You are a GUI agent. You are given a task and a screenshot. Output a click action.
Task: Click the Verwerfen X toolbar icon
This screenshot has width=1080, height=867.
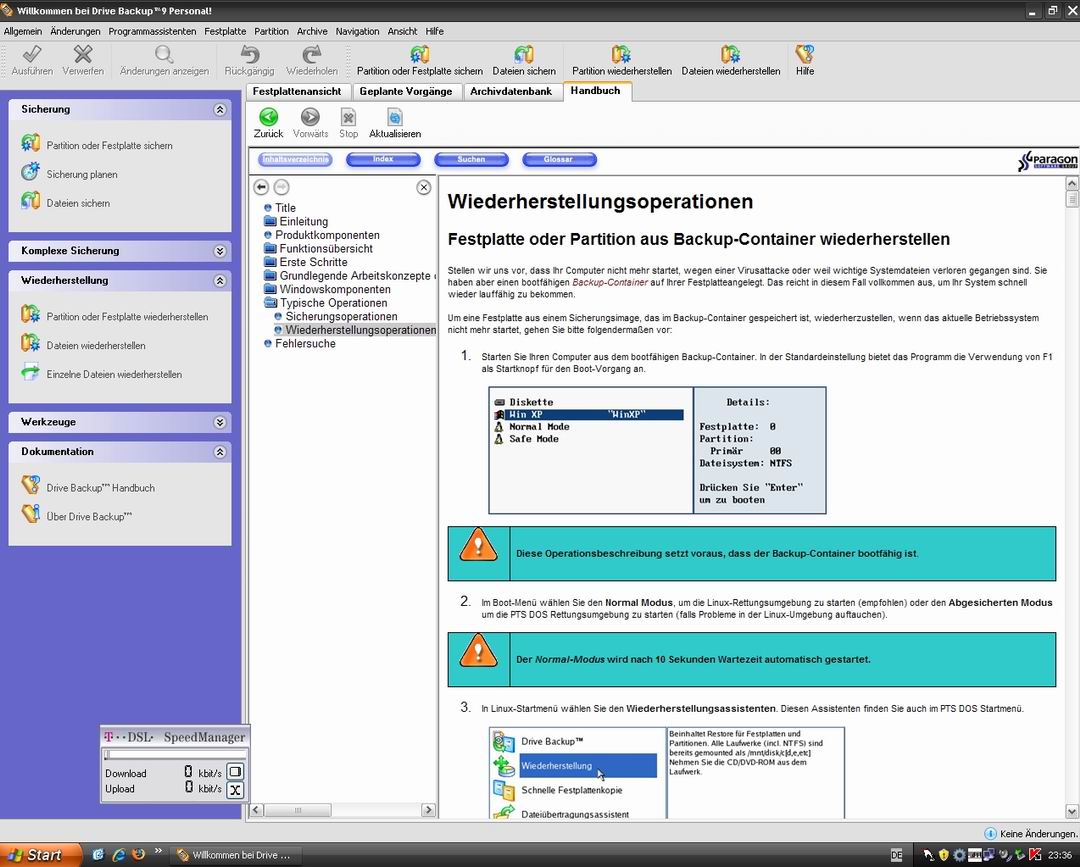click(x=83, y=54)
